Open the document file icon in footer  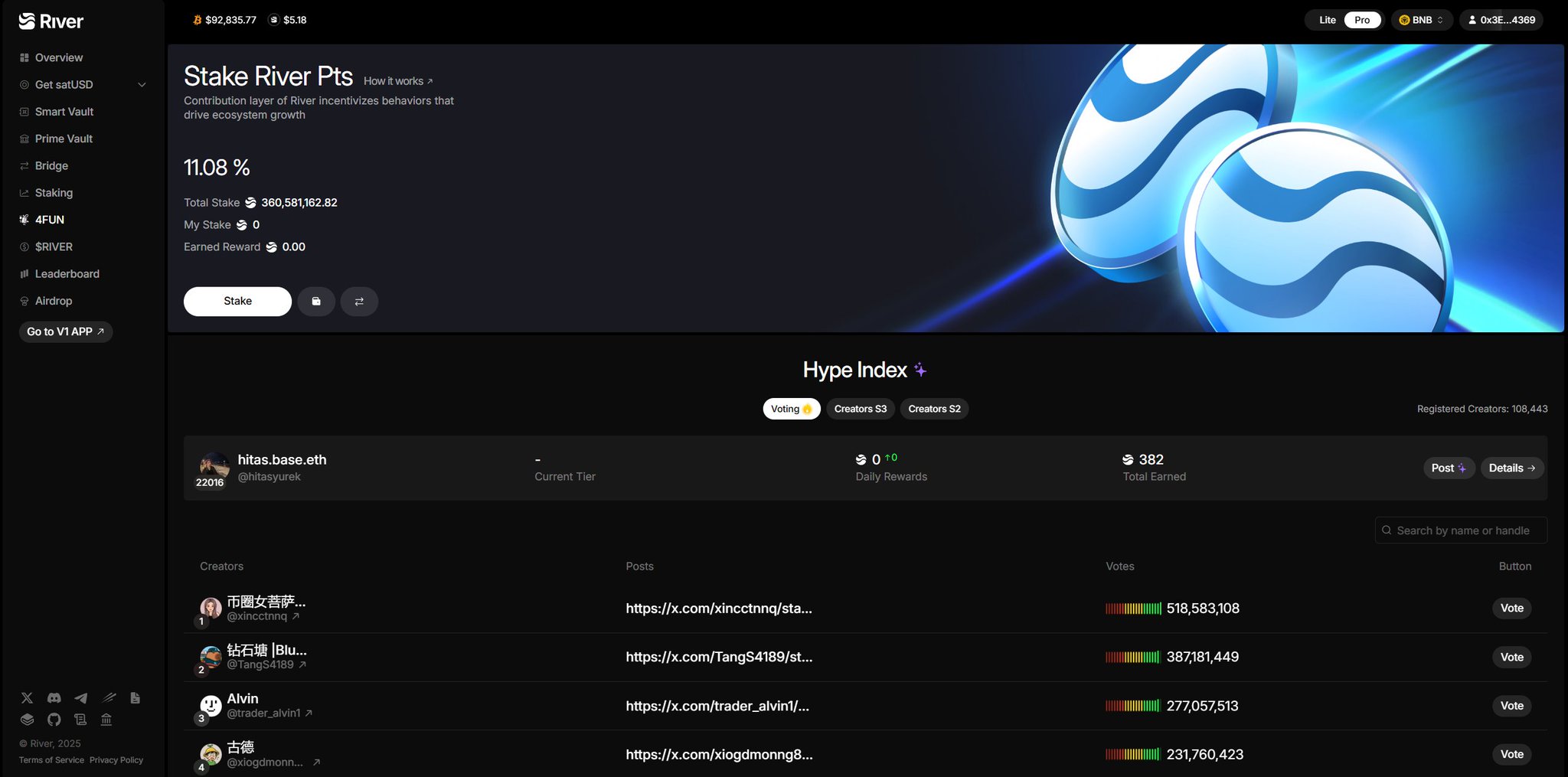(x=135, y=698)
